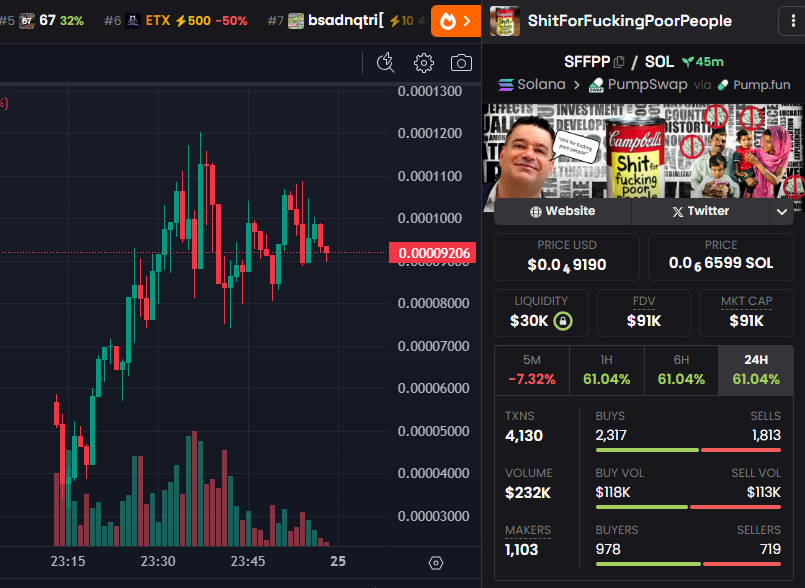Click the token banner image

coord(643,151)
